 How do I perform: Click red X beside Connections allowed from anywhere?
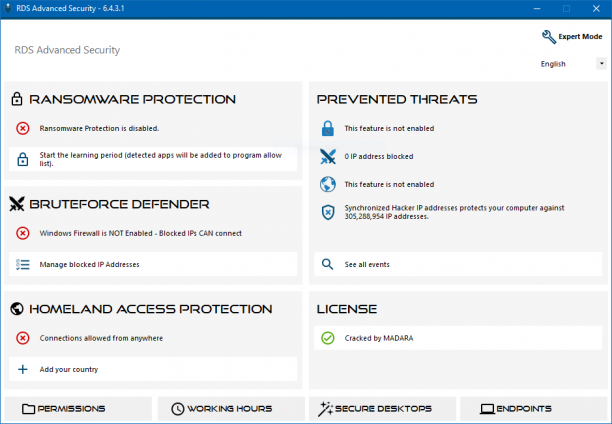[23, 338]
